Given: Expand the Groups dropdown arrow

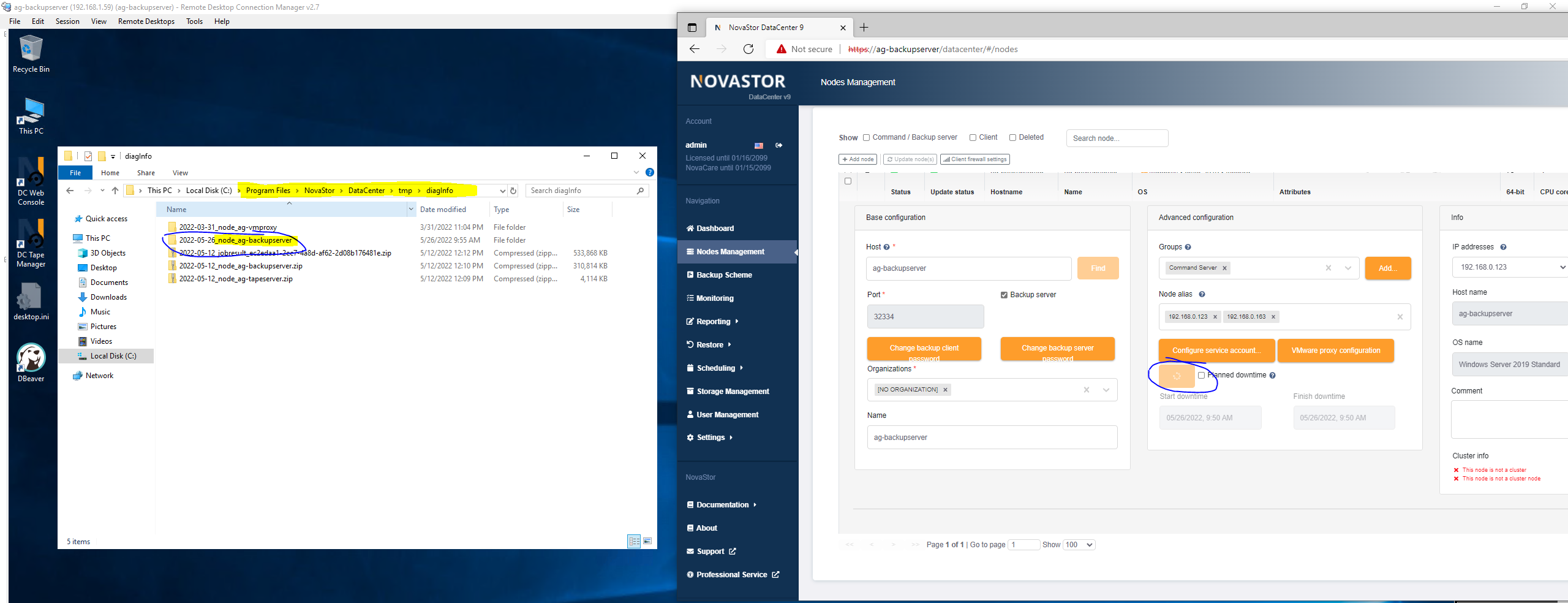Looking at the screenshot, I should click(1347, 268).
